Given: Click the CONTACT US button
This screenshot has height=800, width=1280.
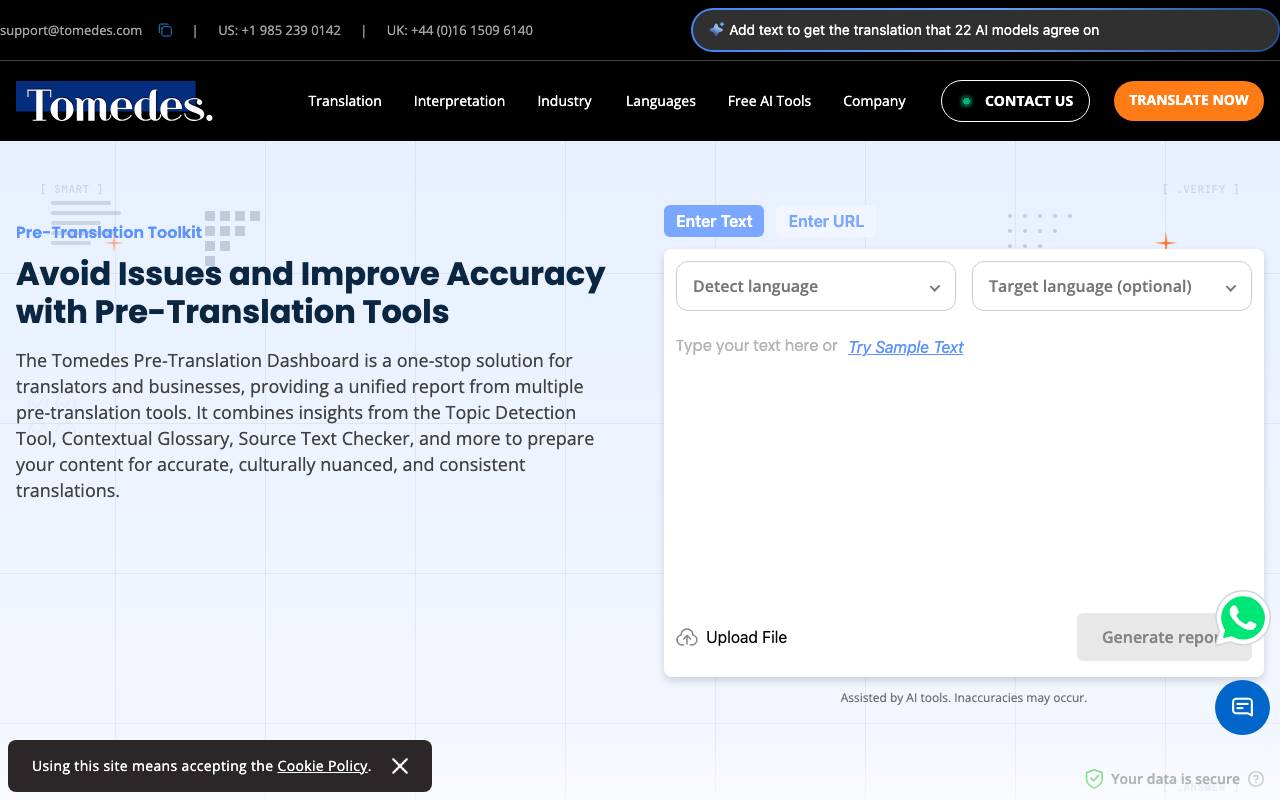Looking at the screenshot, I should pos(1015,101).
